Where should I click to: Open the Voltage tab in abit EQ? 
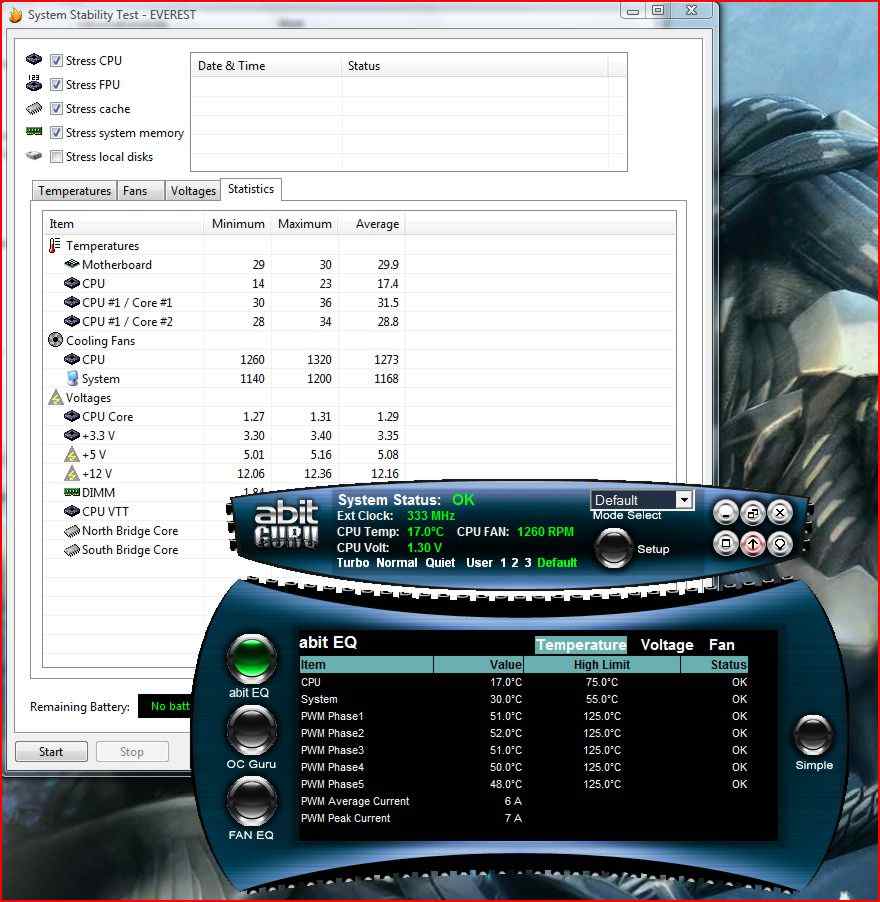[x=667, y=645]
